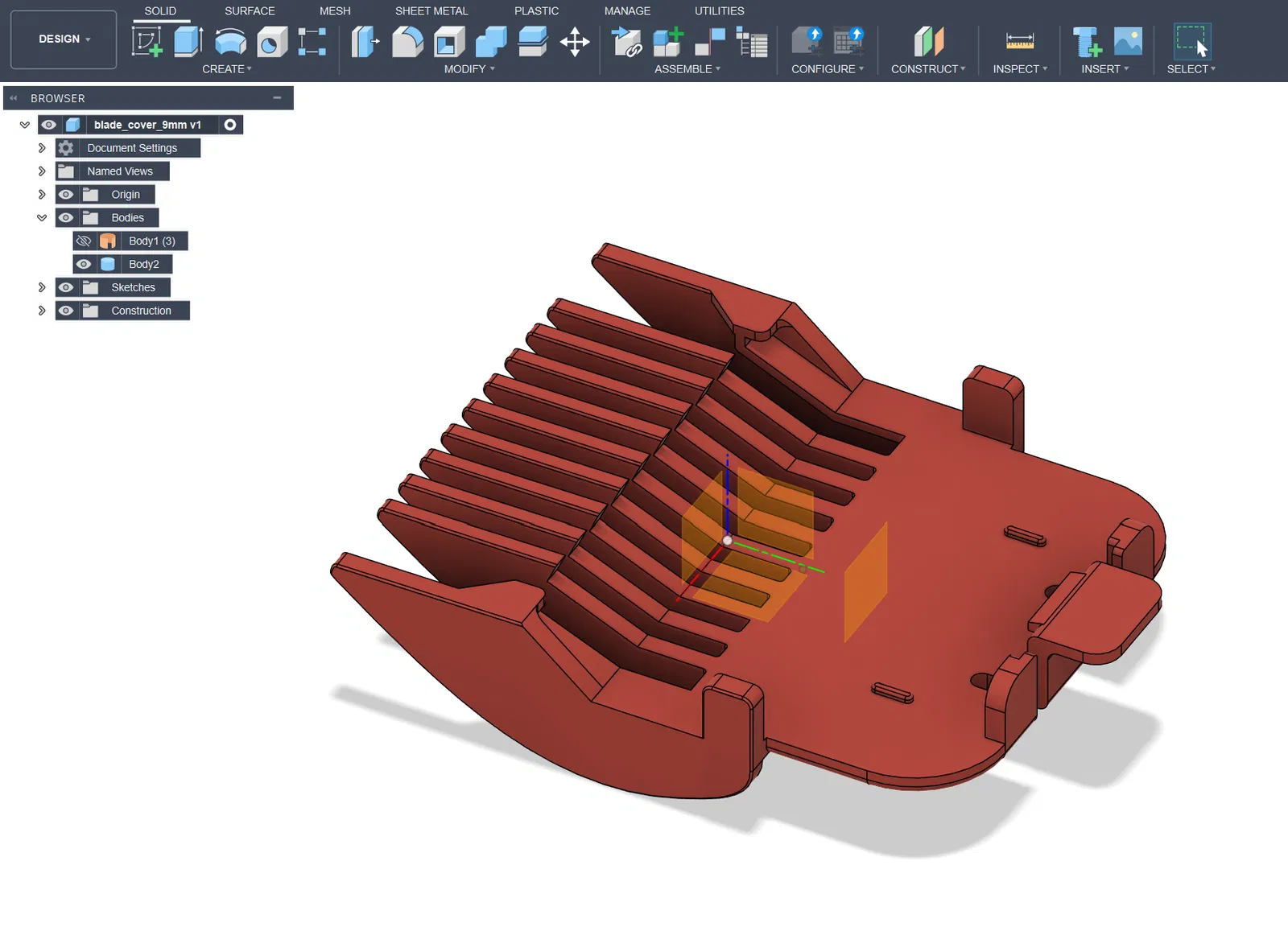Click the Move/Copy arrows icon
Image resolution: width=1288 pixels, height=927 pixels.
tap(575, 41)
